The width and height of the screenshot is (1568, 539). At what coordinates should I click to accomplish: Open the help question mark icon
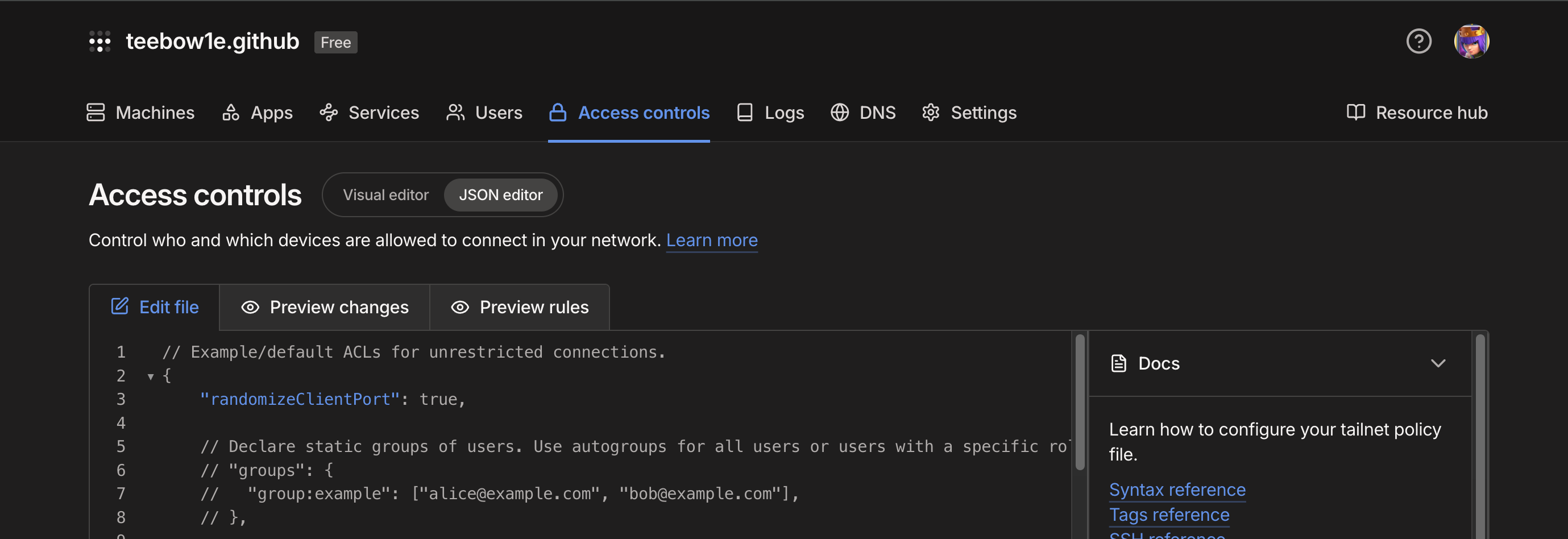point(1418,42)
